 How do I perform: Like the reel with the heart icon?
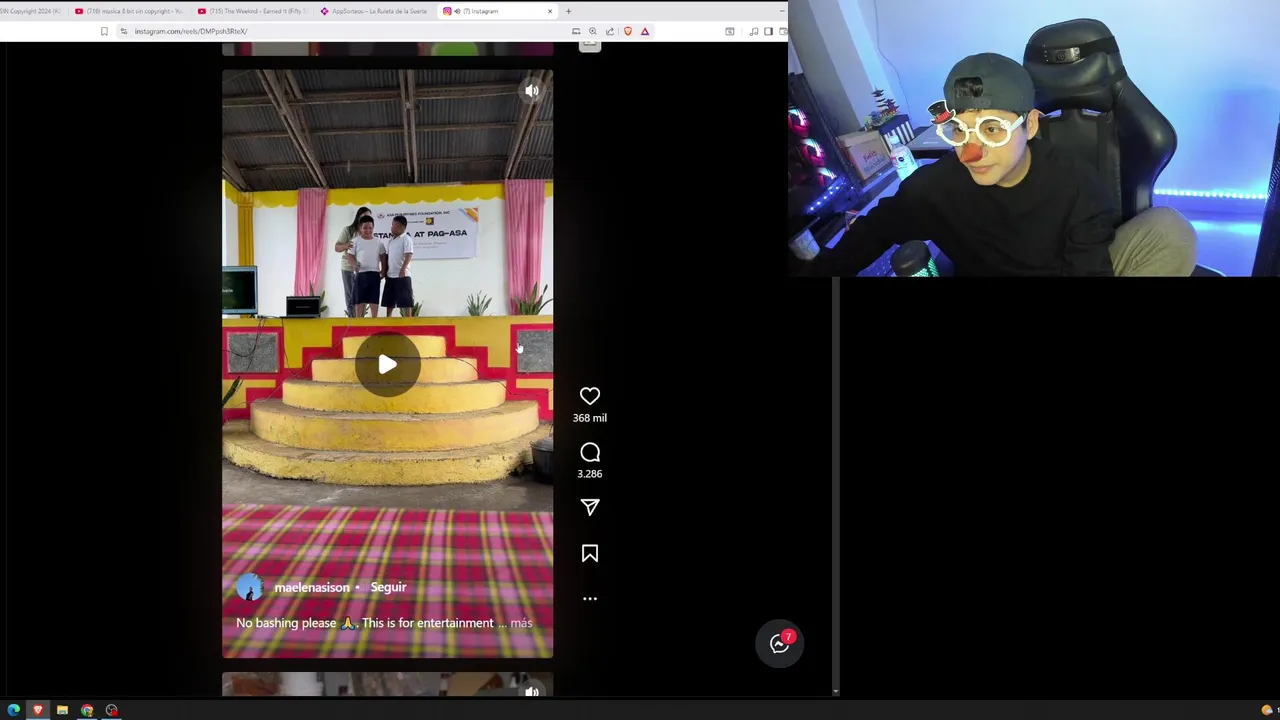coord(590,396)
